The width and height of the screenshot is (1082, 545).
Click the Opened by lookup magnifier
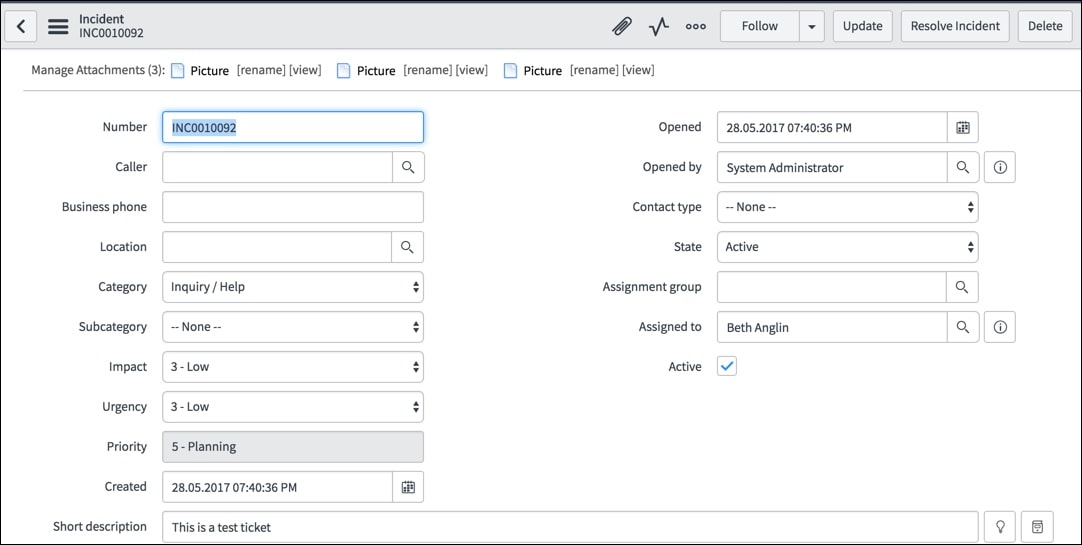pos(963,167)
